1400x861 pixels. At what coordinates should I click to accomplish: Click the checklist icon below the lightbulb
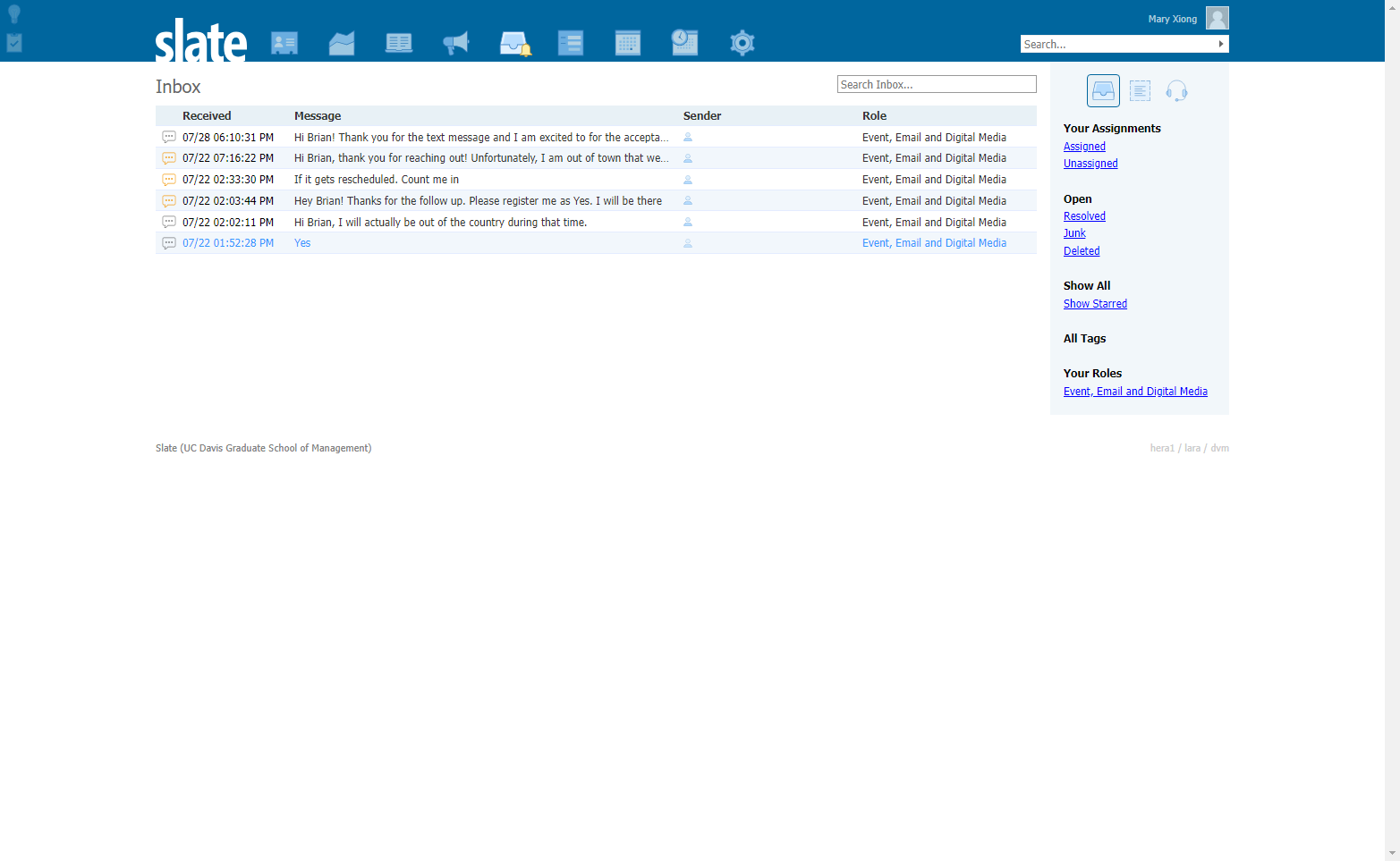(14, 42)
